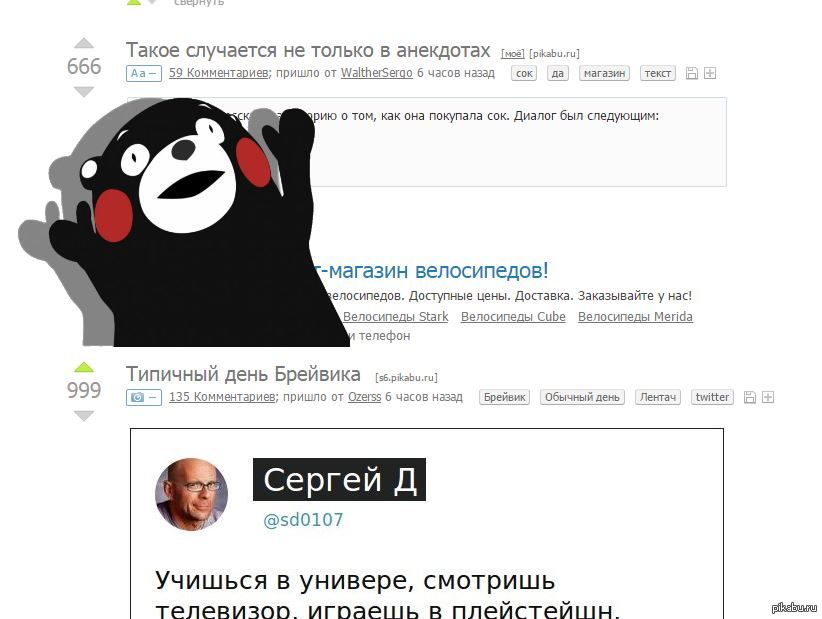
Task: Open Ozerss user profile
Action: [364, 397]
